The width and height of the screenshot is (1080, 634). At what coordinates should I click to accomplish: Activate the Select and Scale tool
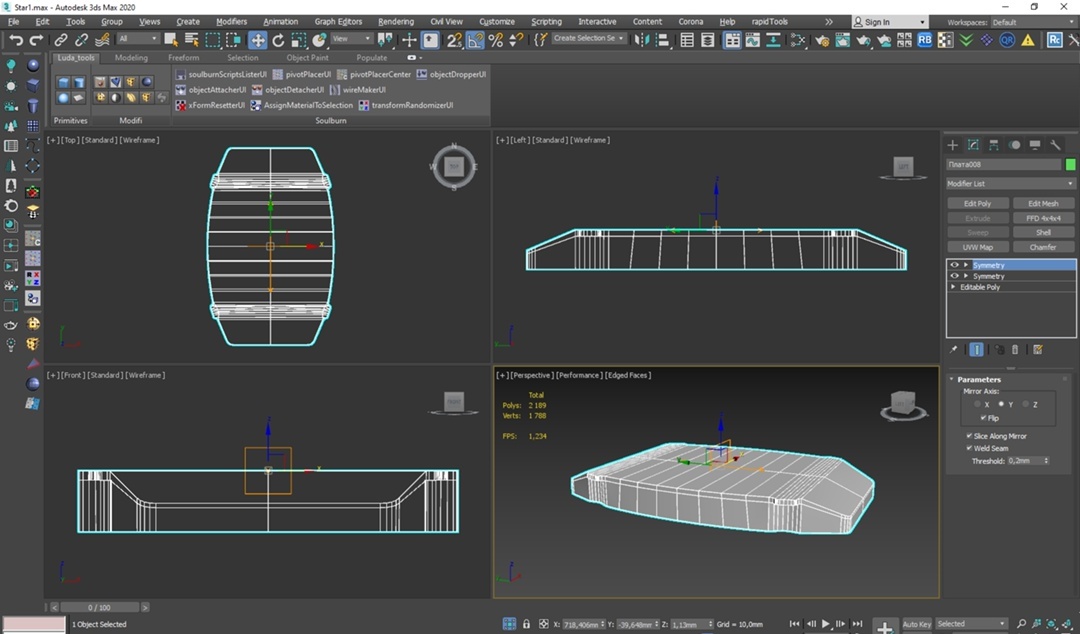pos(298,40)
